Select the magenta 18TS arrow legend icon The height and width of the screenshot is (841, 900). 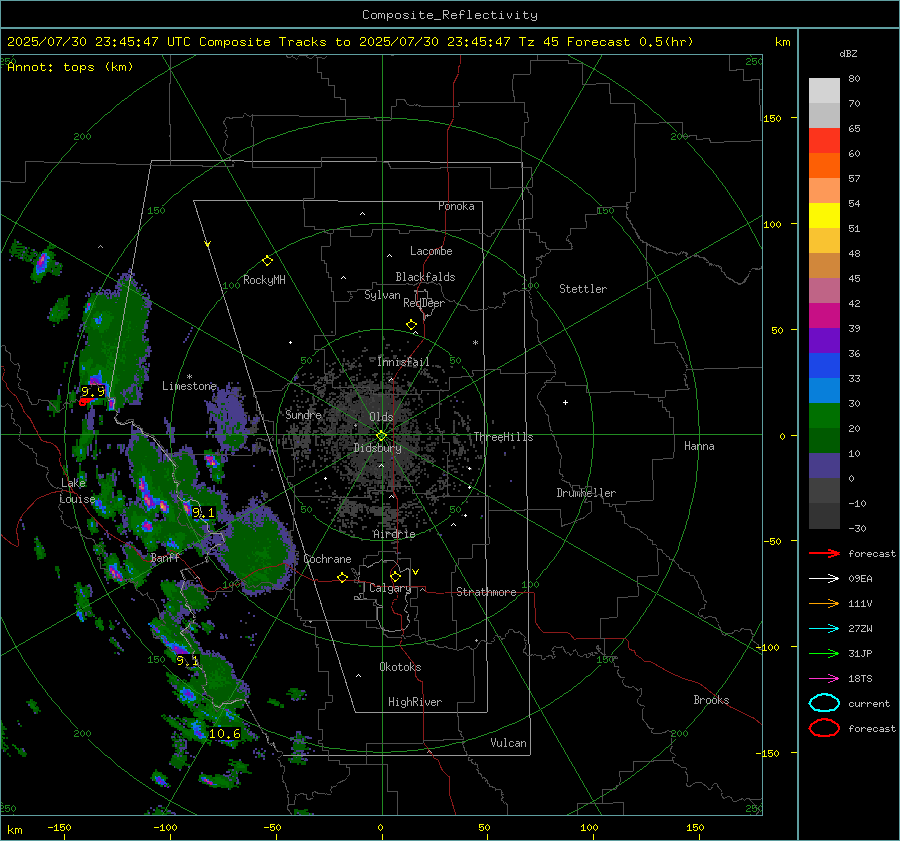pyautogui.click(x=824, y=679)
